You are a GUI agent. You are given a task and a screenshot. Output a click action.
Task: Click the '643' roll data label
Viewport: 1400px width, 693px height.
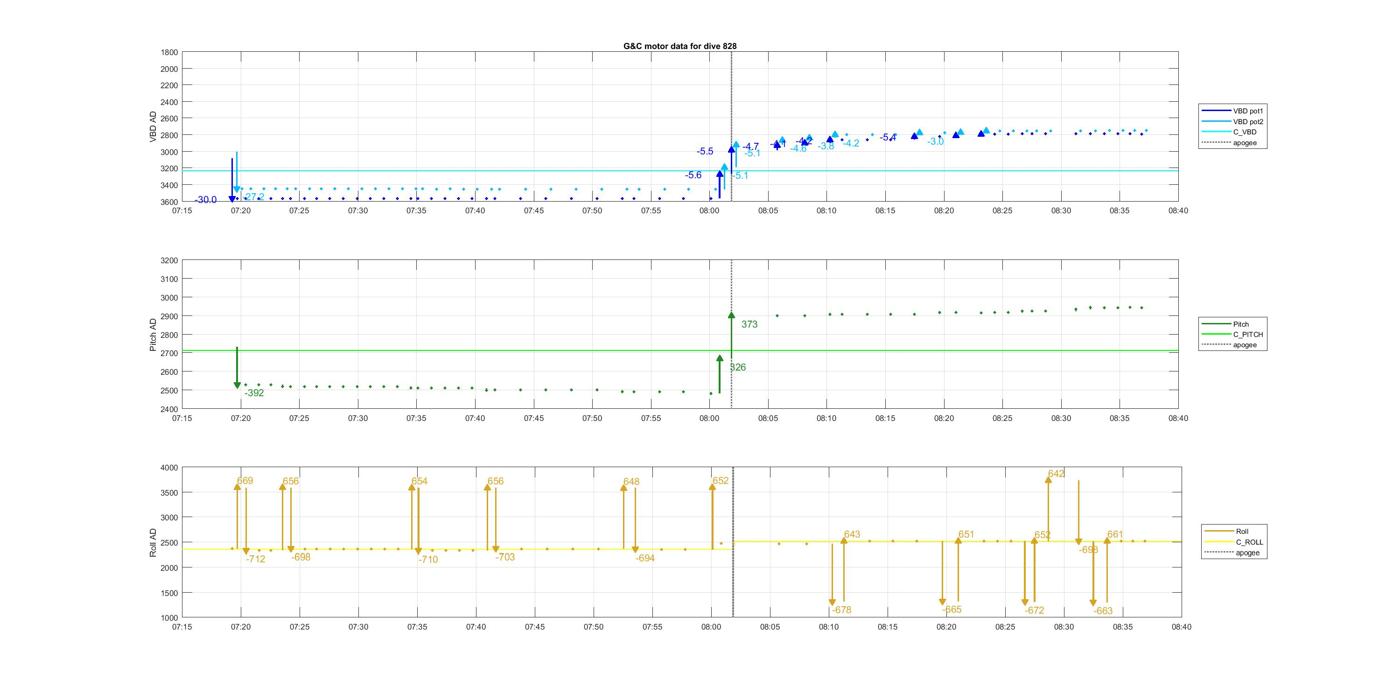point(852,534)
